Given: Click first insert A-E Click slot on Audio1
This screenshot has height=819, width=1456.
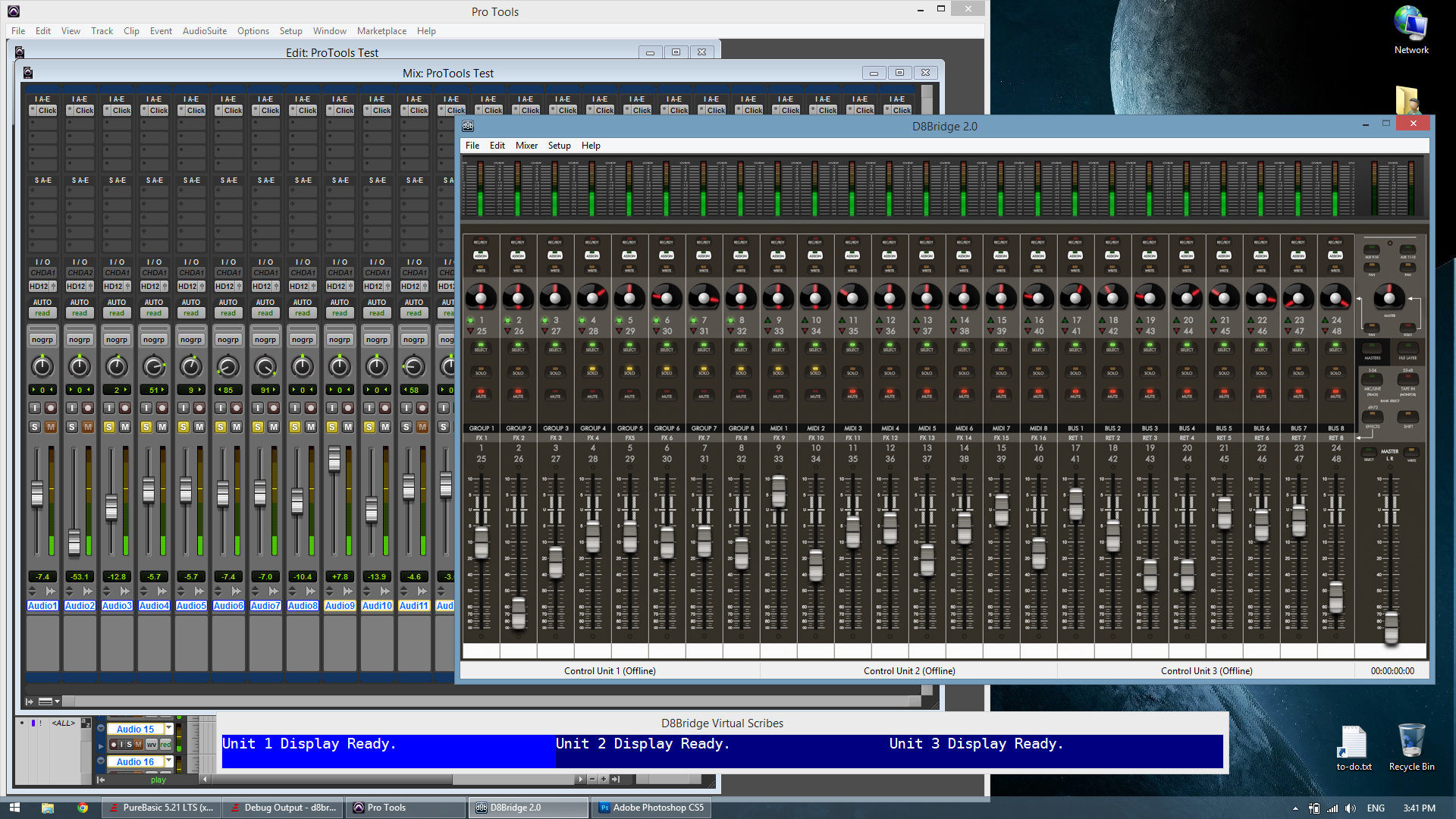Looking at the screenshot, I should click(x=42, y=111).
